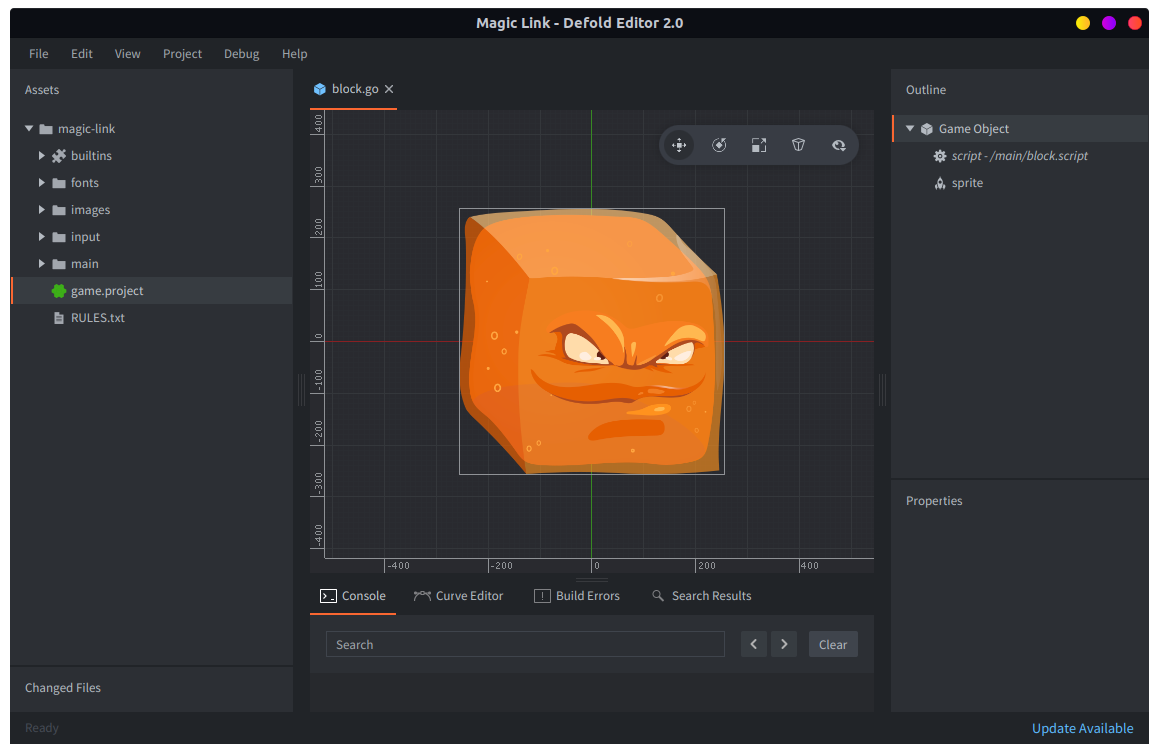Open the Debug menu
This screenshot has height=754, width=1159.
pyautogui.click(x=241, y=54)
